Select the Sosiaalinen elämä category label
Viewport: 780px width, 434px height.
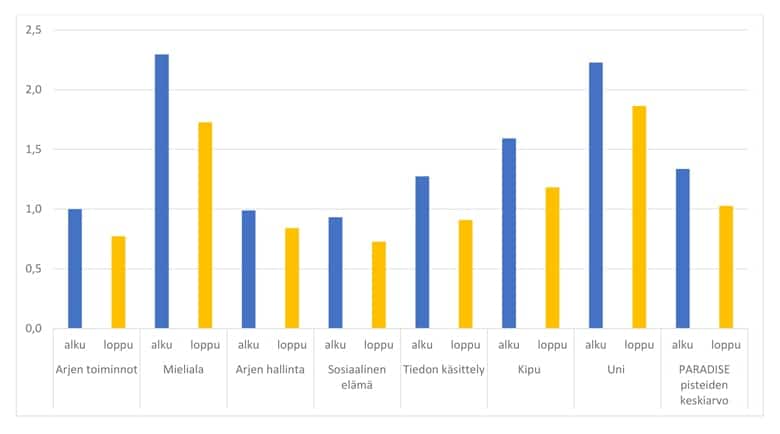pyautogui.click(x=357, y=375)
